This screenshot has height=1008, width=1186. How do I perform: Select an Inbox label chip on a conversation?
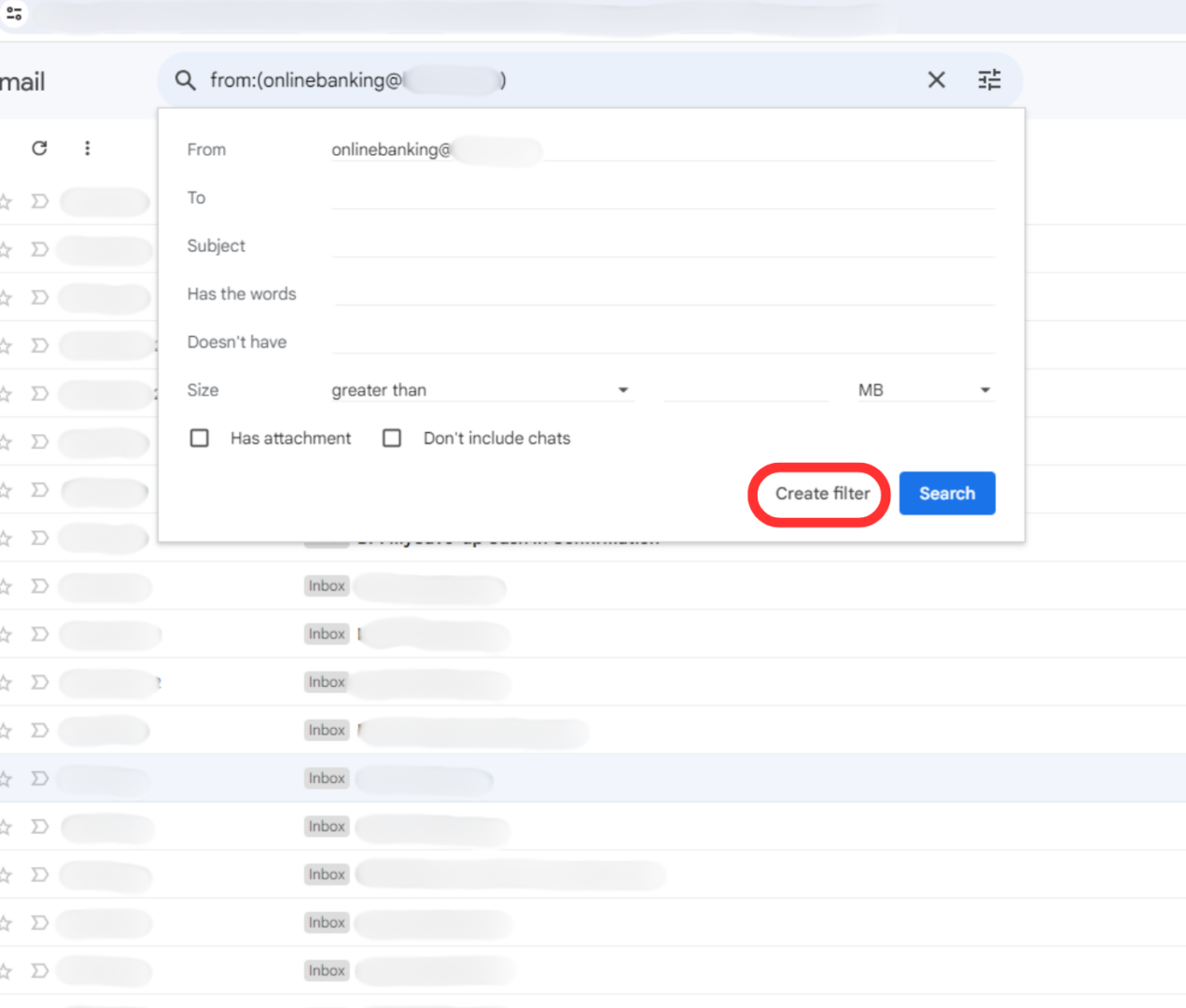pos(326,585)
